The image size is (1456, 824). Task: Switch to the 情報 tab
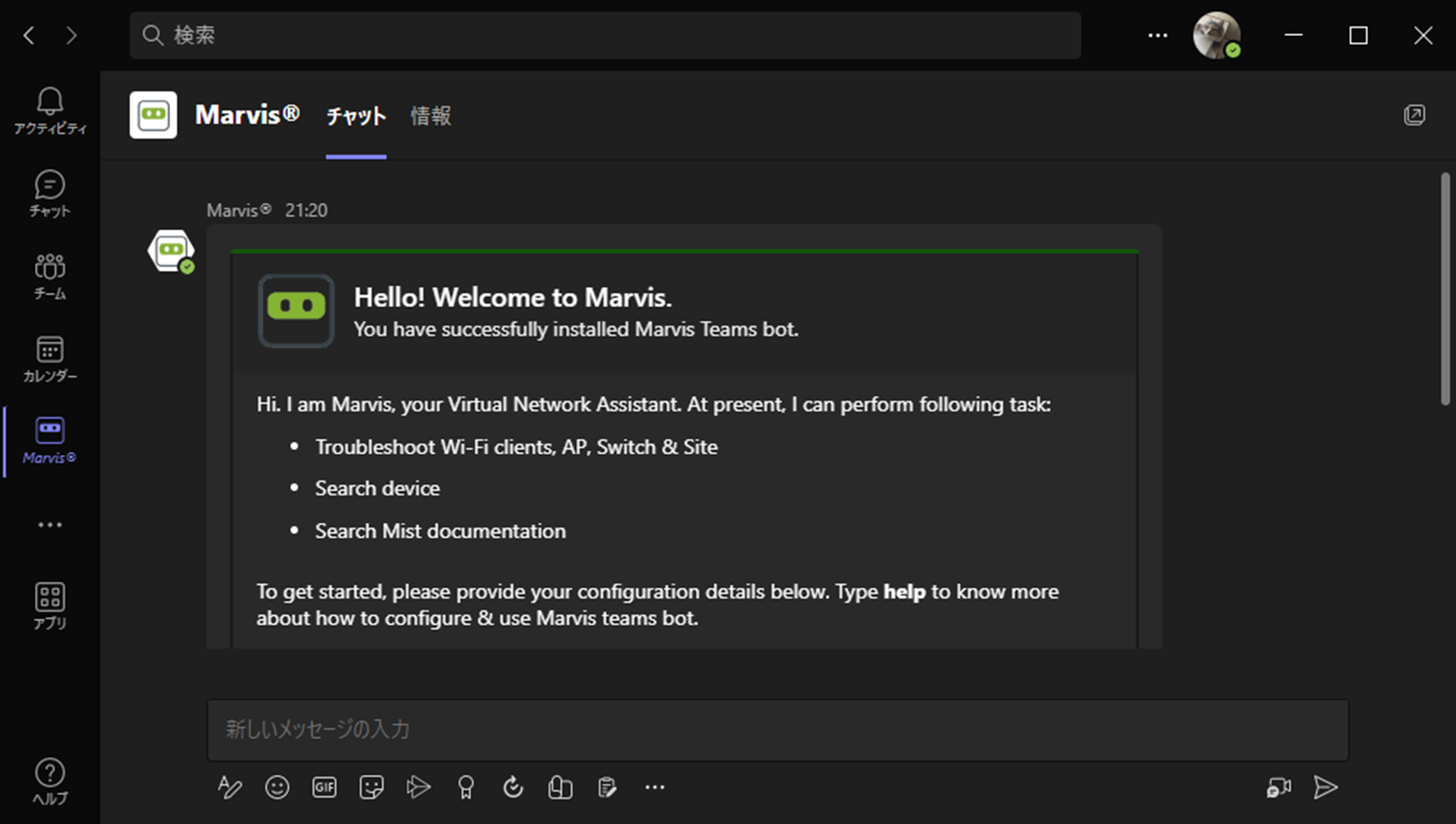pyautogui.click(x=431, y=116)
